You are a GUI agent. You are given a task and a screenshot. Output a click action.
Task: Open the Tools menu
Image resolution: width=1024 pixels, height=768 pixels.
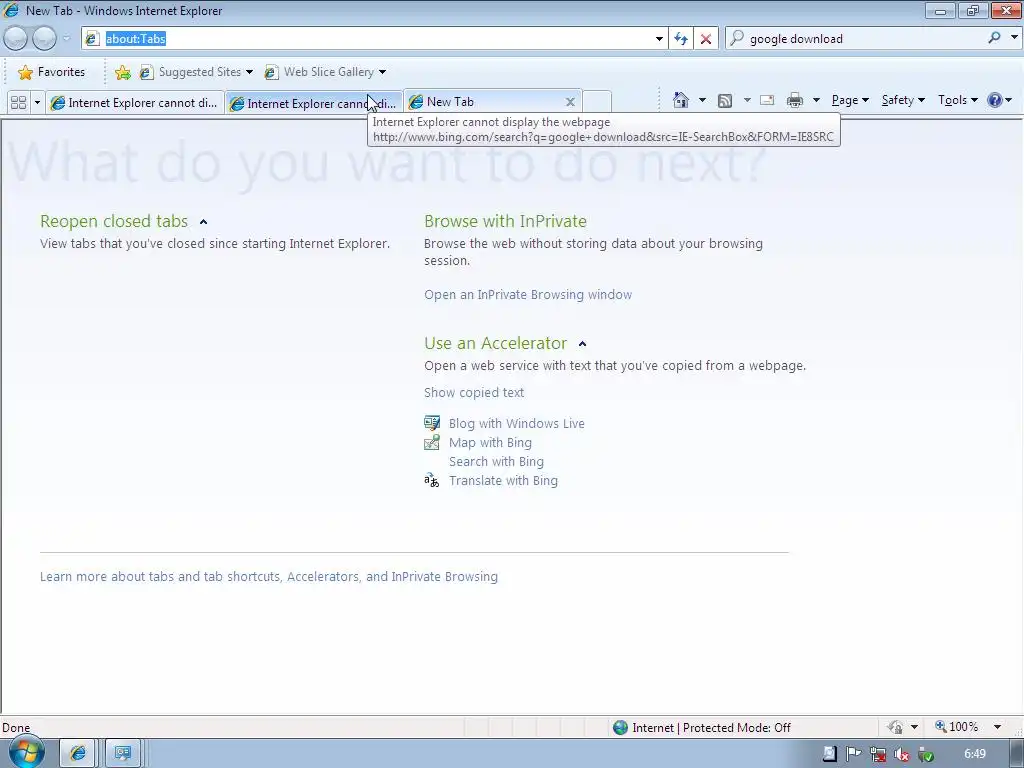[x=957, y=100]
